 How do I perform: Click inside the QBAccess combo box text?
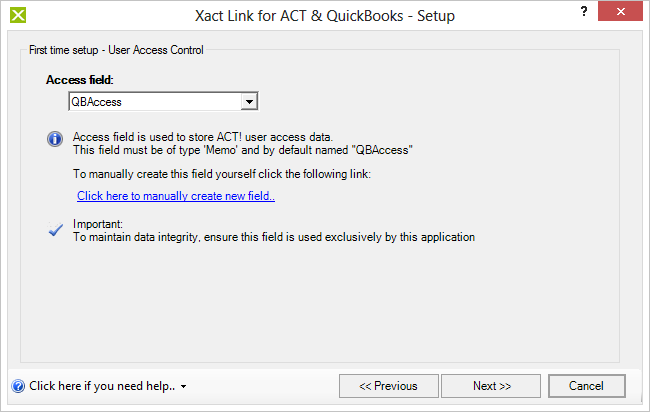(155, 102)
